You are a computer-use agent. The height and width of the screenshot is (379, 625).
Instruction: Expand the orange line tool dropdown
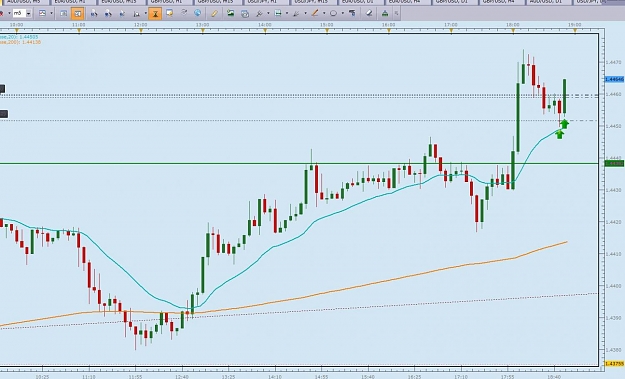coord(324,14)
